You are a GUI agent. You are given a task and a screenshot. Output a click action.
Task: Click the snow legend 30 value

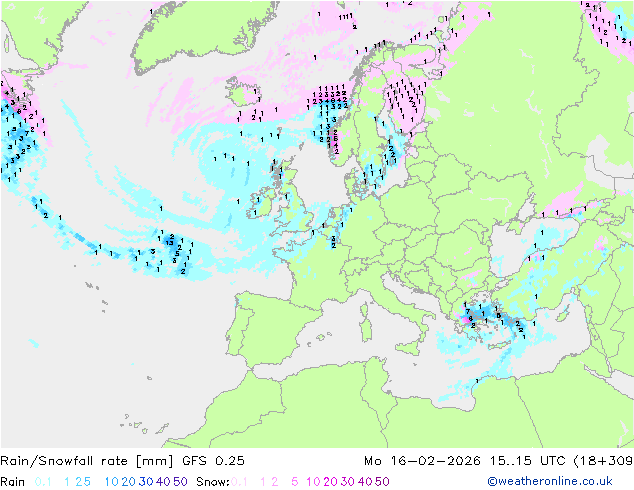click(x=348, y=482)
